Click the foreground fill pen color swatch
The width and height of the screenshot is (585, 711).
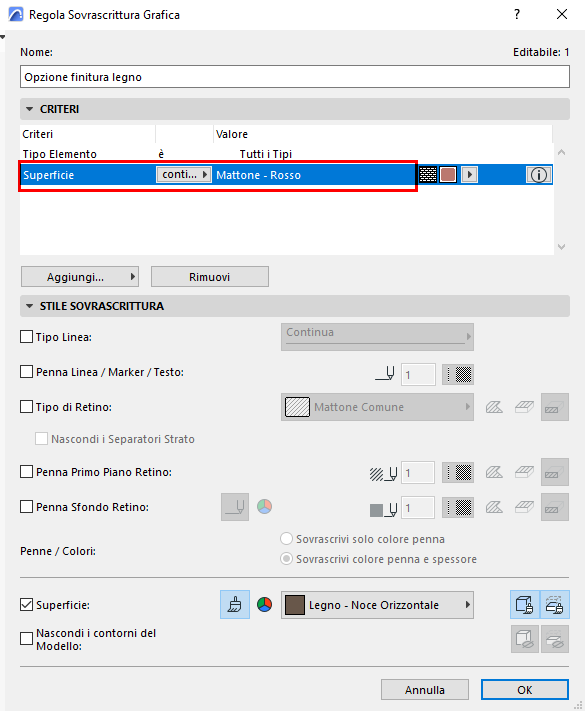458,472
